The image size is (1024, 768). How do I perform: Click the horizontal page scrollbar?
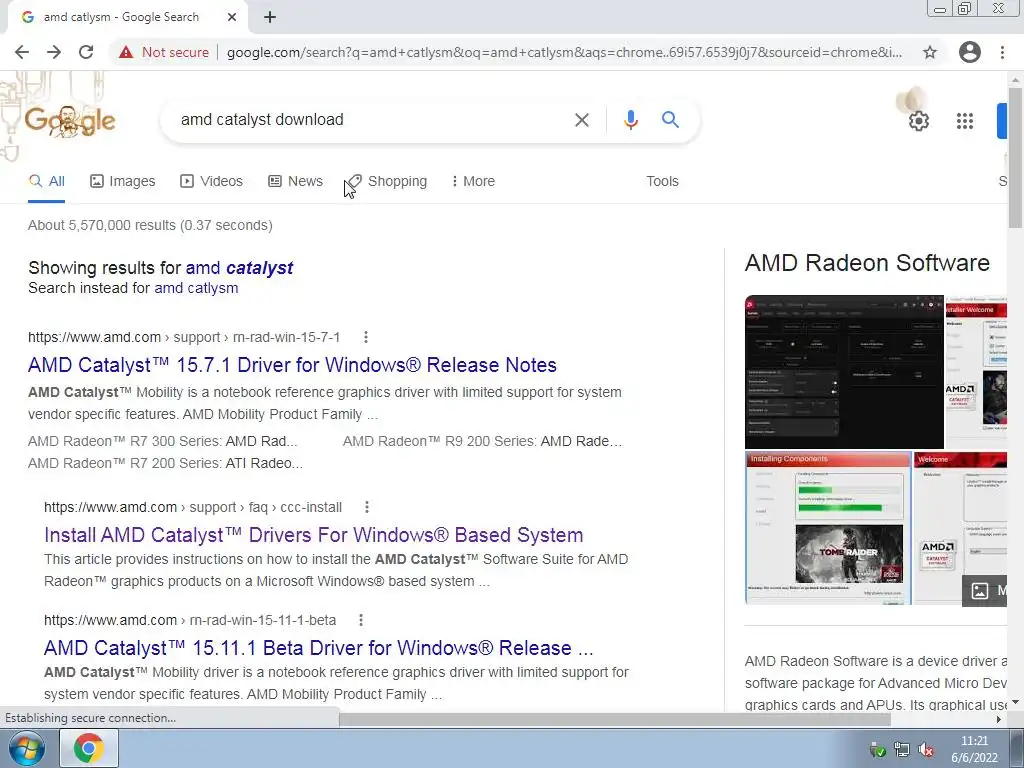(x=615, y=719)
